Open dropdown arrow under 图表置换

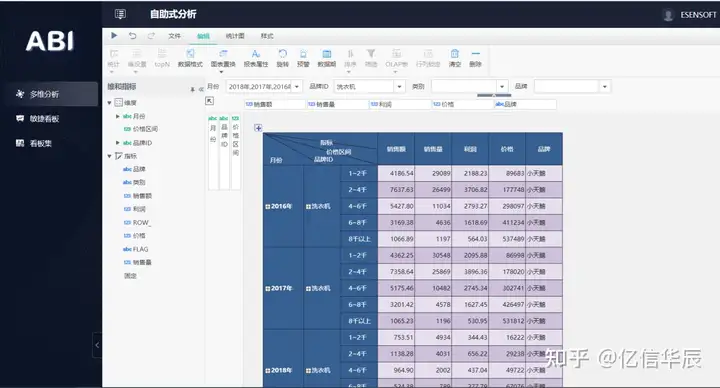point(221,72)
